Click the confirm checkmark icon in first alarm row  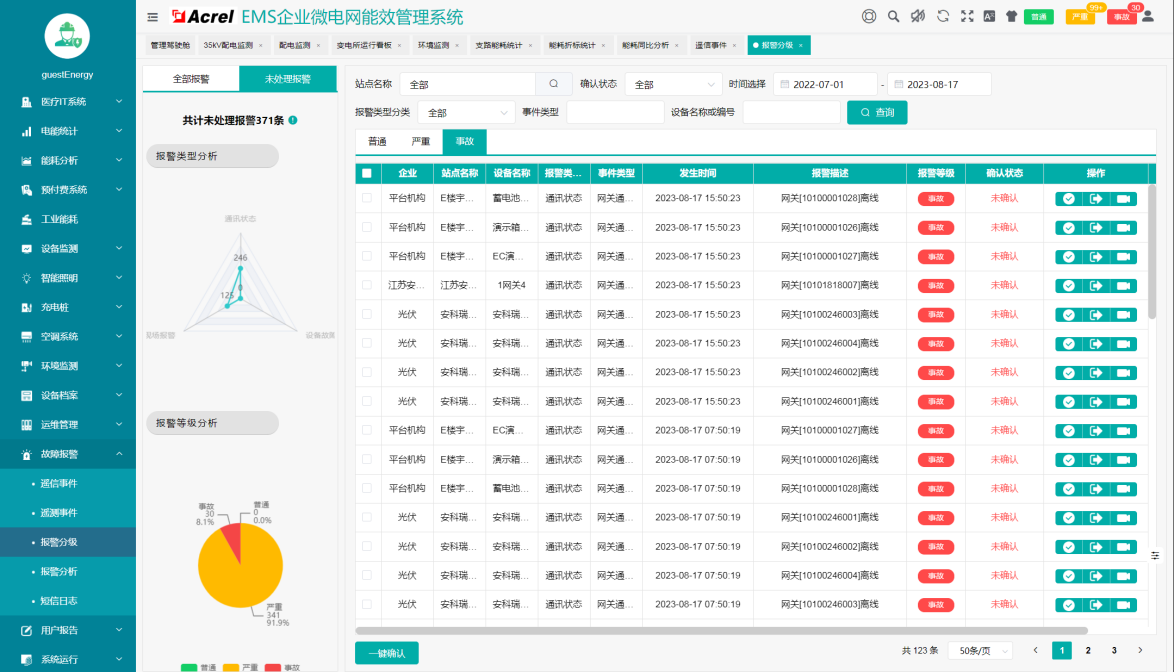(1069, 199)
